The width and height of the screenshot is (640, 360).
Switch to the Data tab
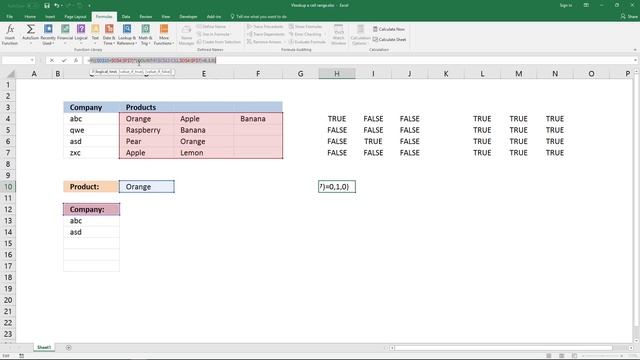tap(126, 17)
